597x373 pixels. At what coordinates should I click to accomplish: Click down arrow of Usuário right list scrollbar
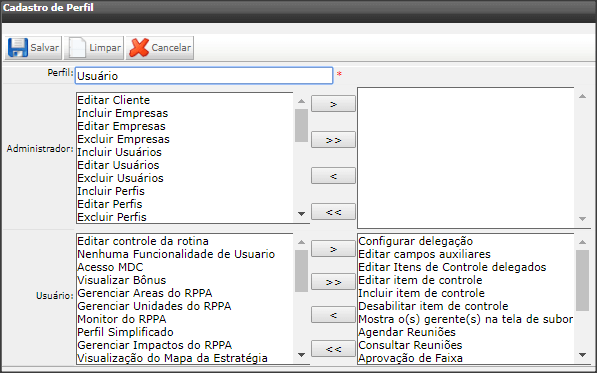point(582,355)
